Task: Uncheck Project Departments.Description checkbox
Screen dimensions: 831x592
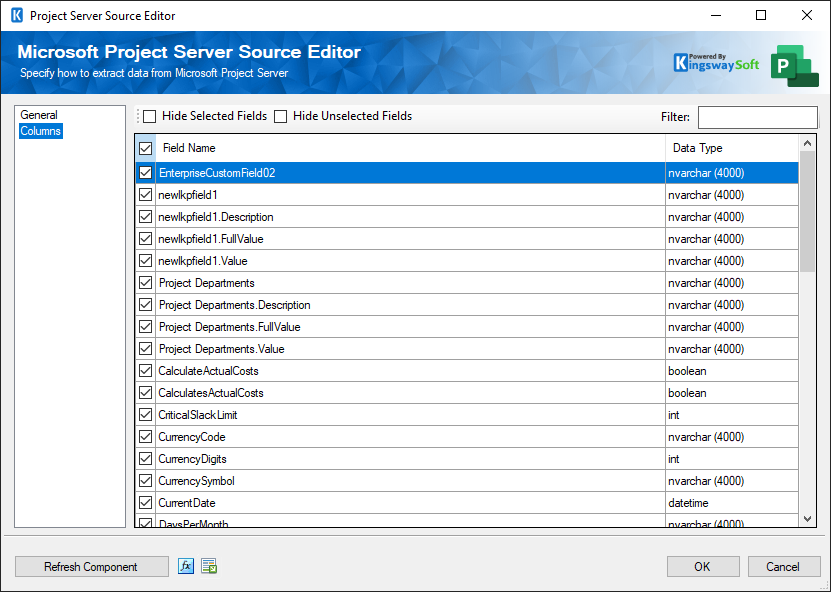Action: 145,305
